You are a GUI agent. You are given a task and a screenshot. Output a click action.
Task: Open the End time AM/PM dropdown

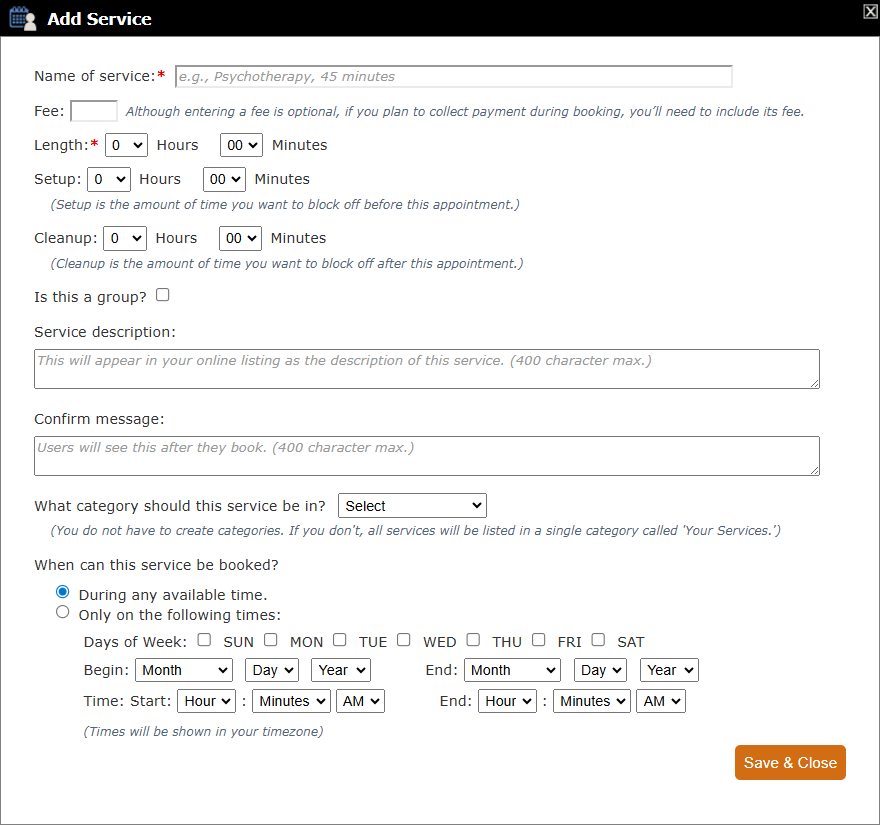coord(662,701)
